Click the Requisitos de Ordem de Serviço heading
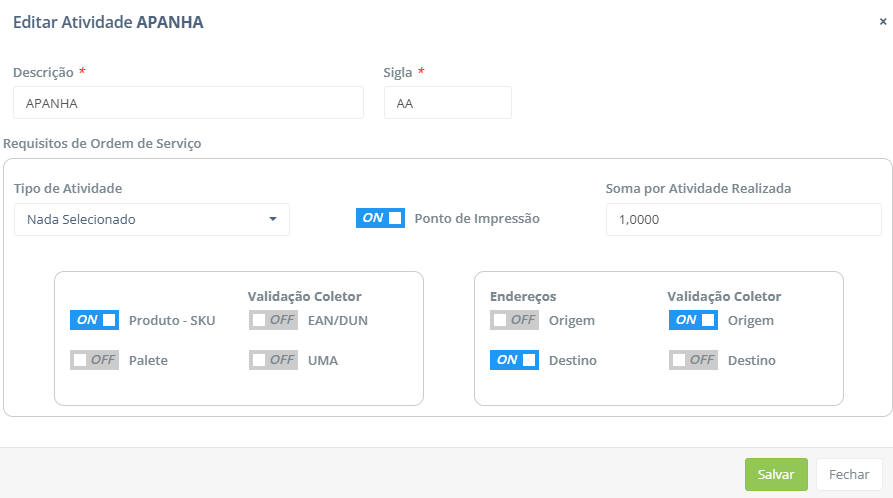This screenshot has height=498, width=893. 103,143
